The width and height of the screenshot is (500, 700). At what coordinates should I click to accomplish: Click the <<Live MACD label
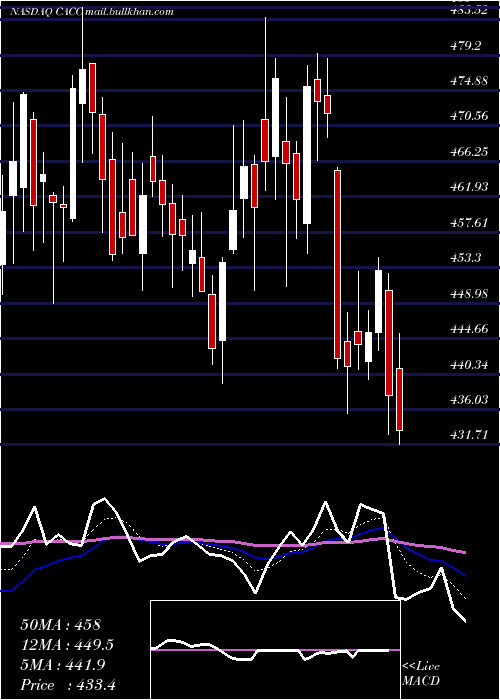(421, 673)
